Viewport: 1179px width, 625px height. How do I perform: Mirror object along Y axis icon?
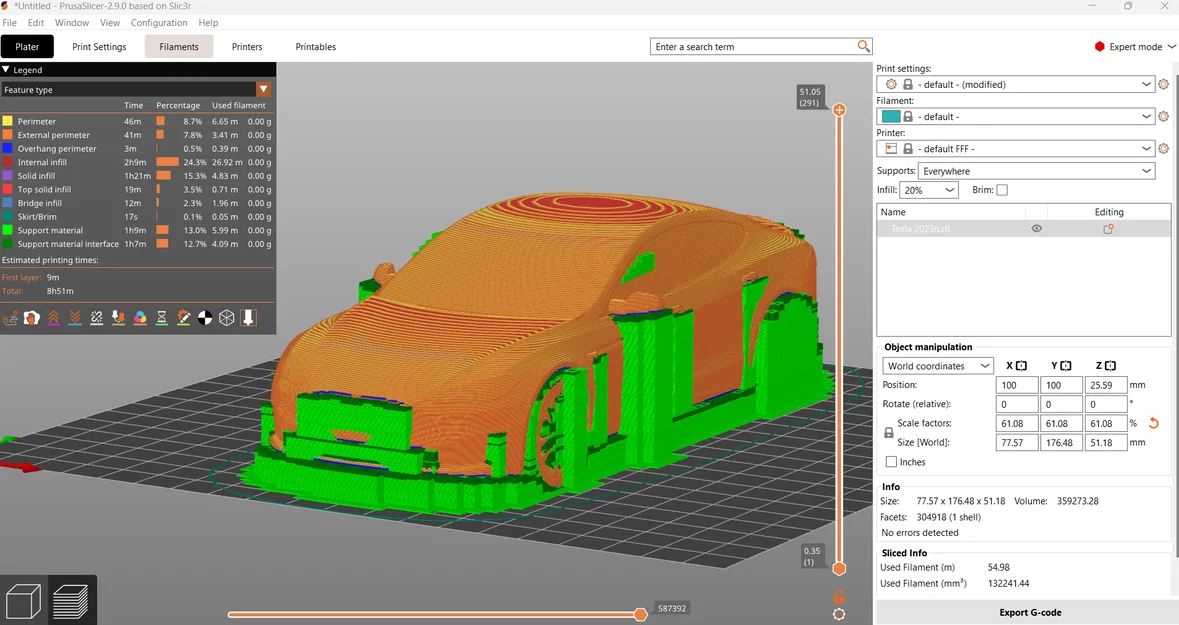point(1065,366)
